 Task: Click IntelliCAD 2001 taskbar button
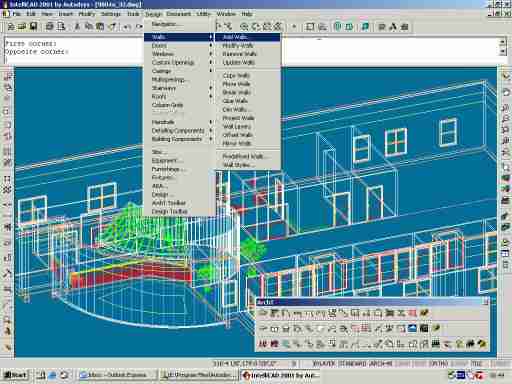(x=280, y=375)
